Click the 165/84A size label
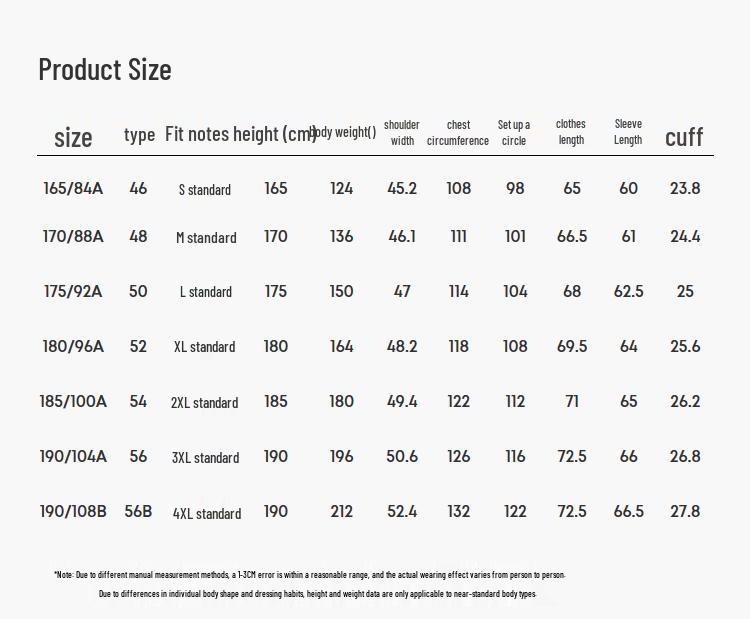Image resolution: width=750 pixels, height=619 pixels. 73,188
